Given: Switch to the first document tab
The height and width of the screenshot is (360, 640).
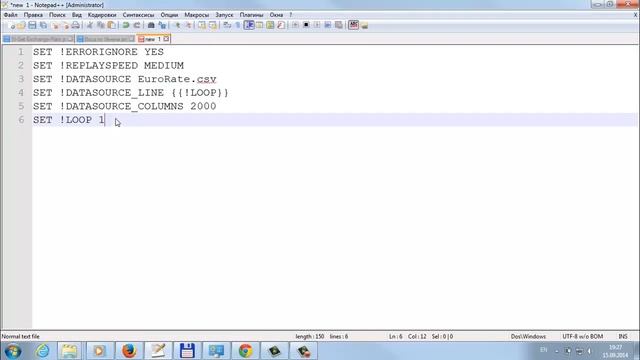Looking at the screenshot, I should pos(38,39).
